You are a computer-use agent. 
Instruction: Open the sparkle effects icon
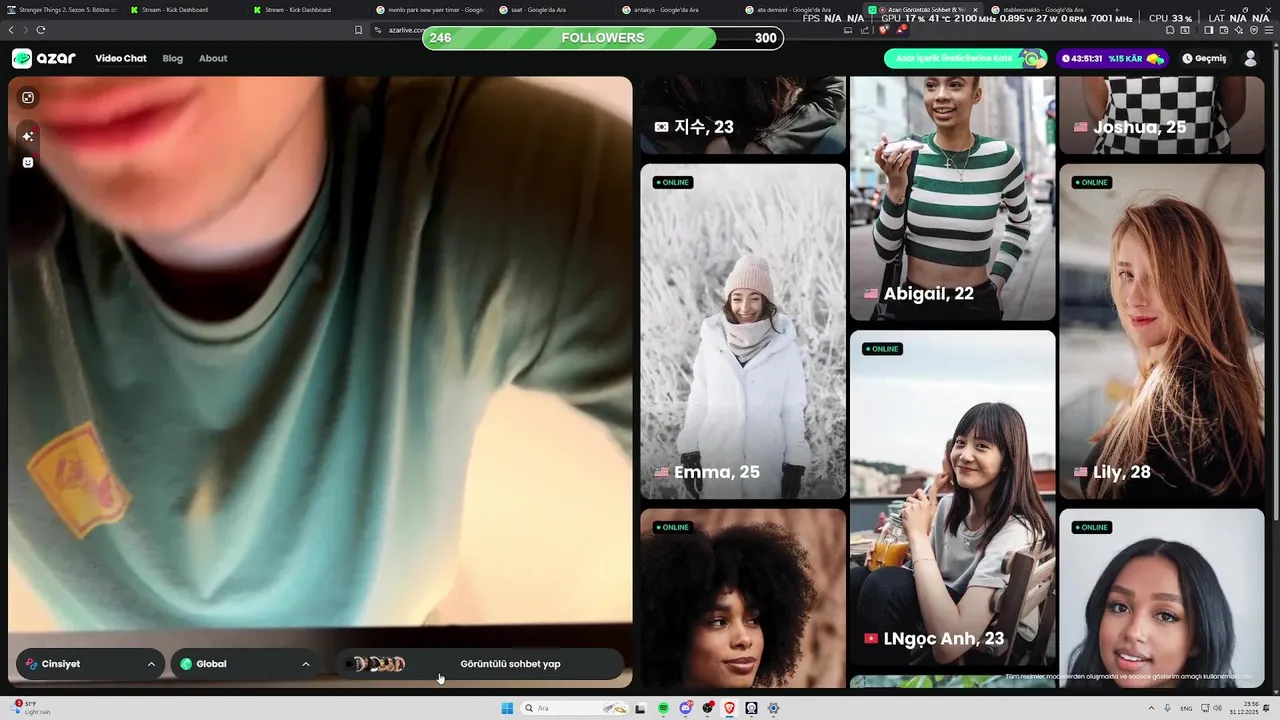click(x=28, y=136)
